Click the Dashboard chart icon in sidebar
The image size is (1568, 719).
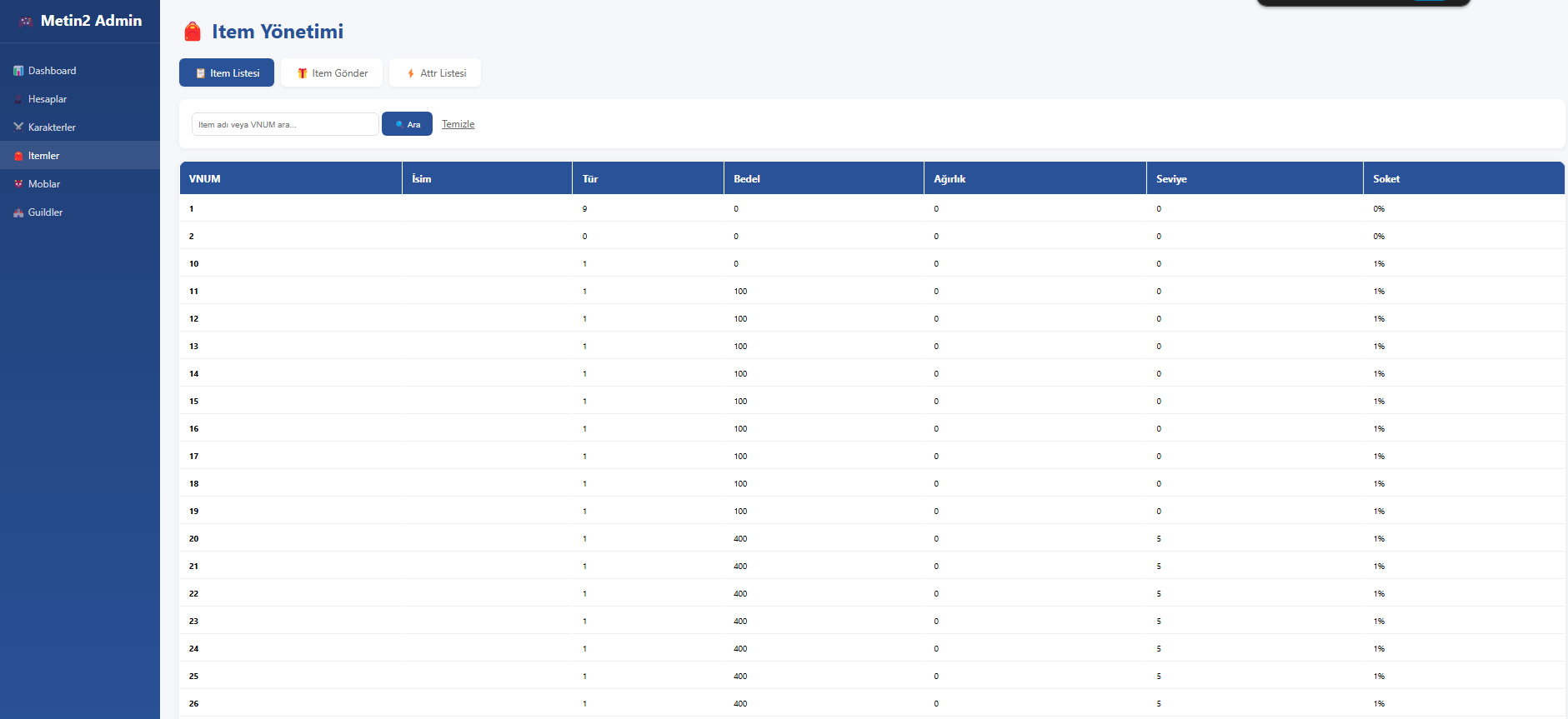coord(18,71)
